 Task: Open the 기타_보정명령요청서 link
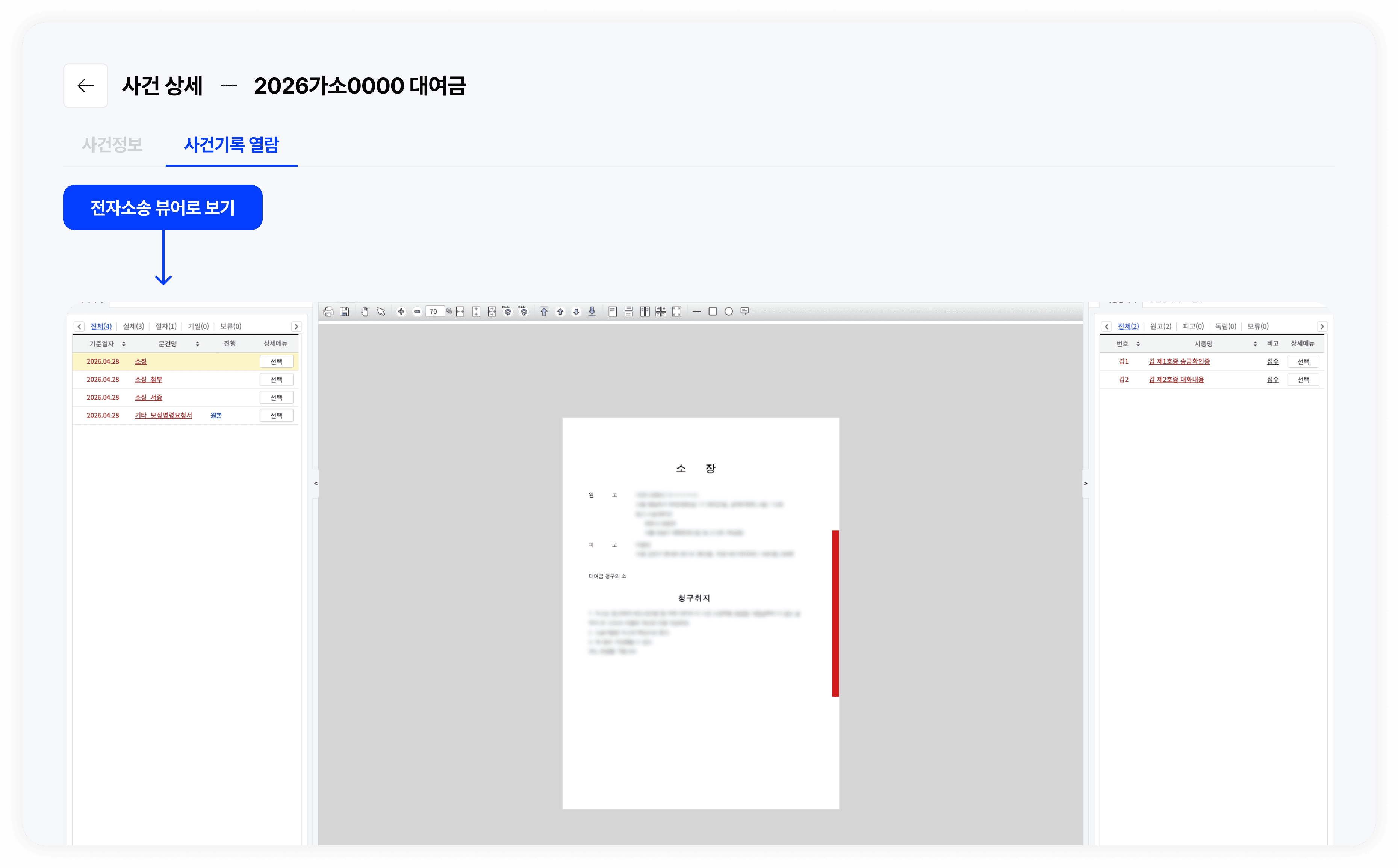click(x=163, y=415)
